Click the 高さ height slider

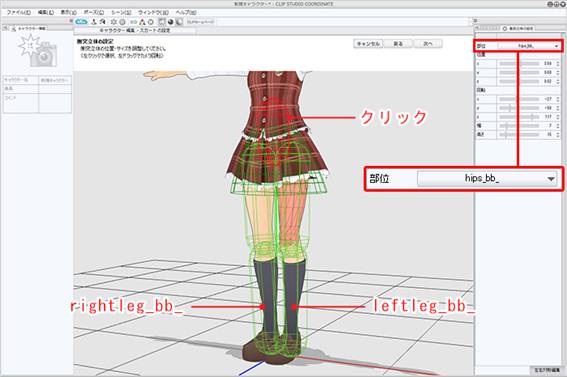click(x=519, y=134)
